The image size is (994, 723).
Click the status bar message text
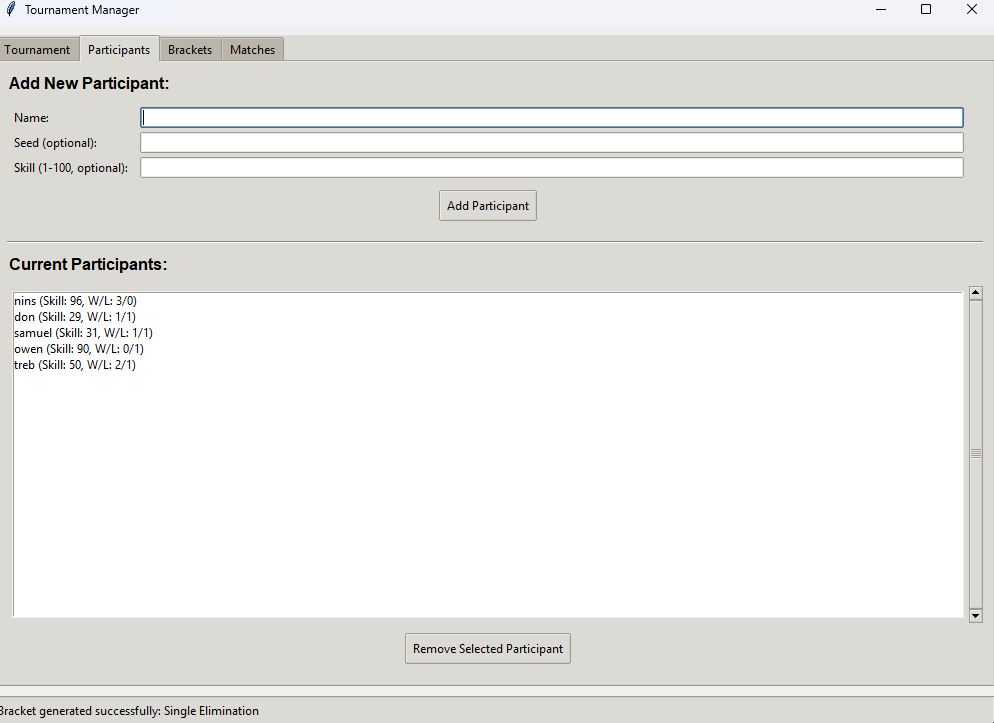(x=130, y=710)
